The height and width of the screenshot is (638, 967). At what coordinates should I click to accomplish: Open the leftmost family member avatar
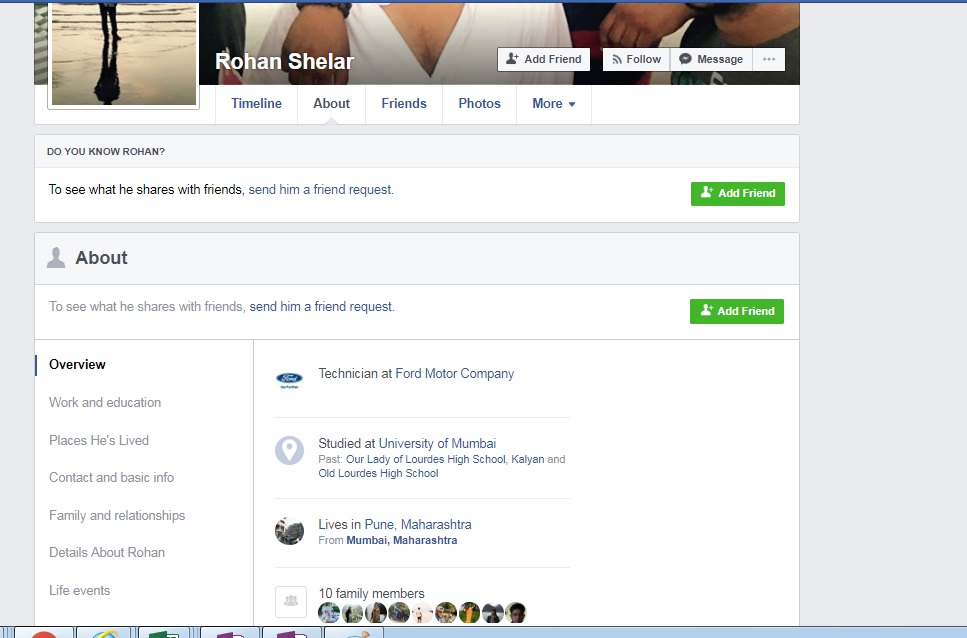(x=329, y=613)
